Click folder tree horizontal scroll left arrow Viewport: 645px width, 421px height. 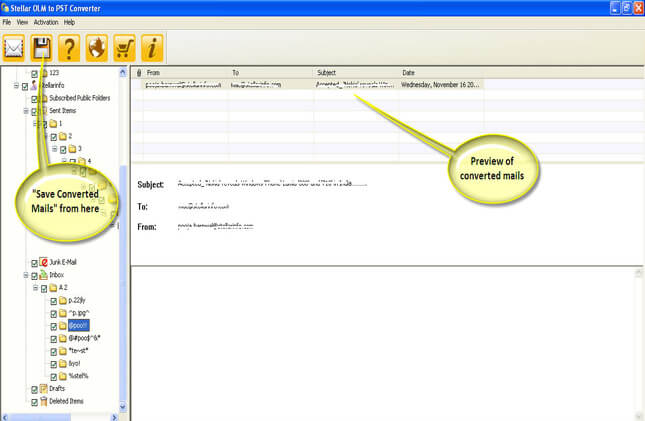[x=5, y=417]
